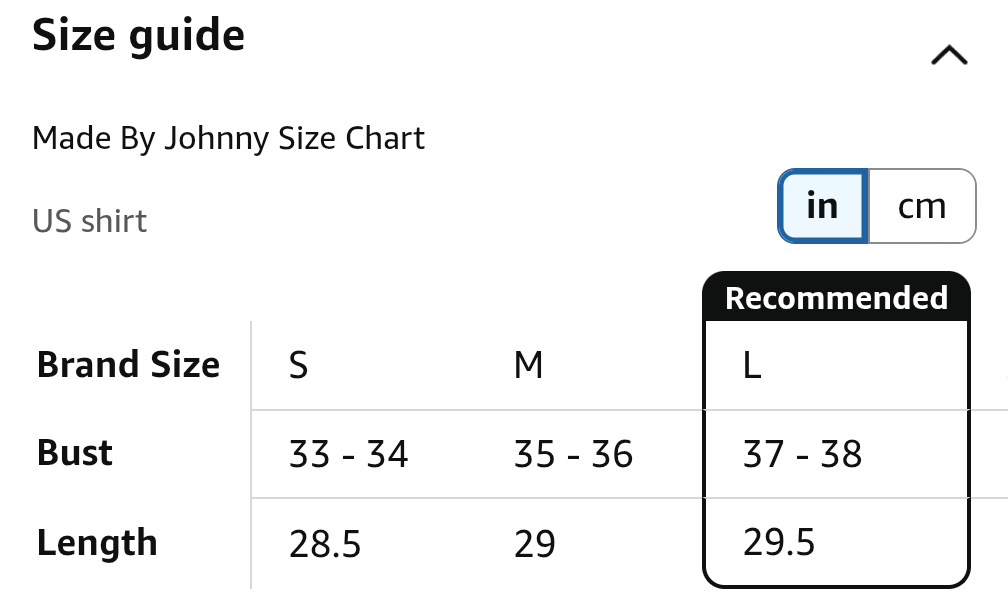Click the US shirt label

point(89,221)
